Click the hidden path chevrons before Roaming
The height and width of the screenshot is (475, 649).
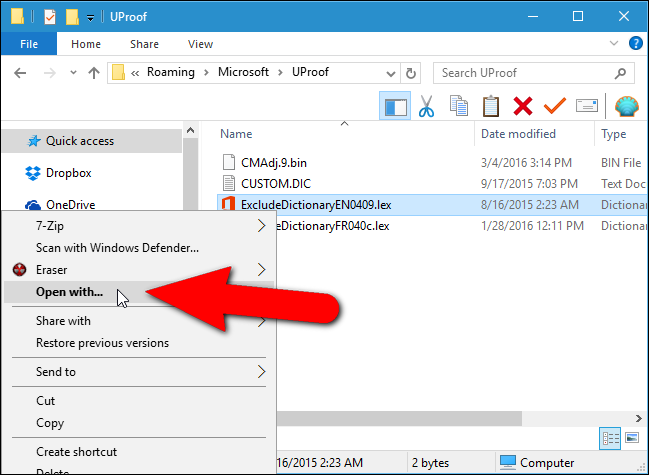[135, 73]
